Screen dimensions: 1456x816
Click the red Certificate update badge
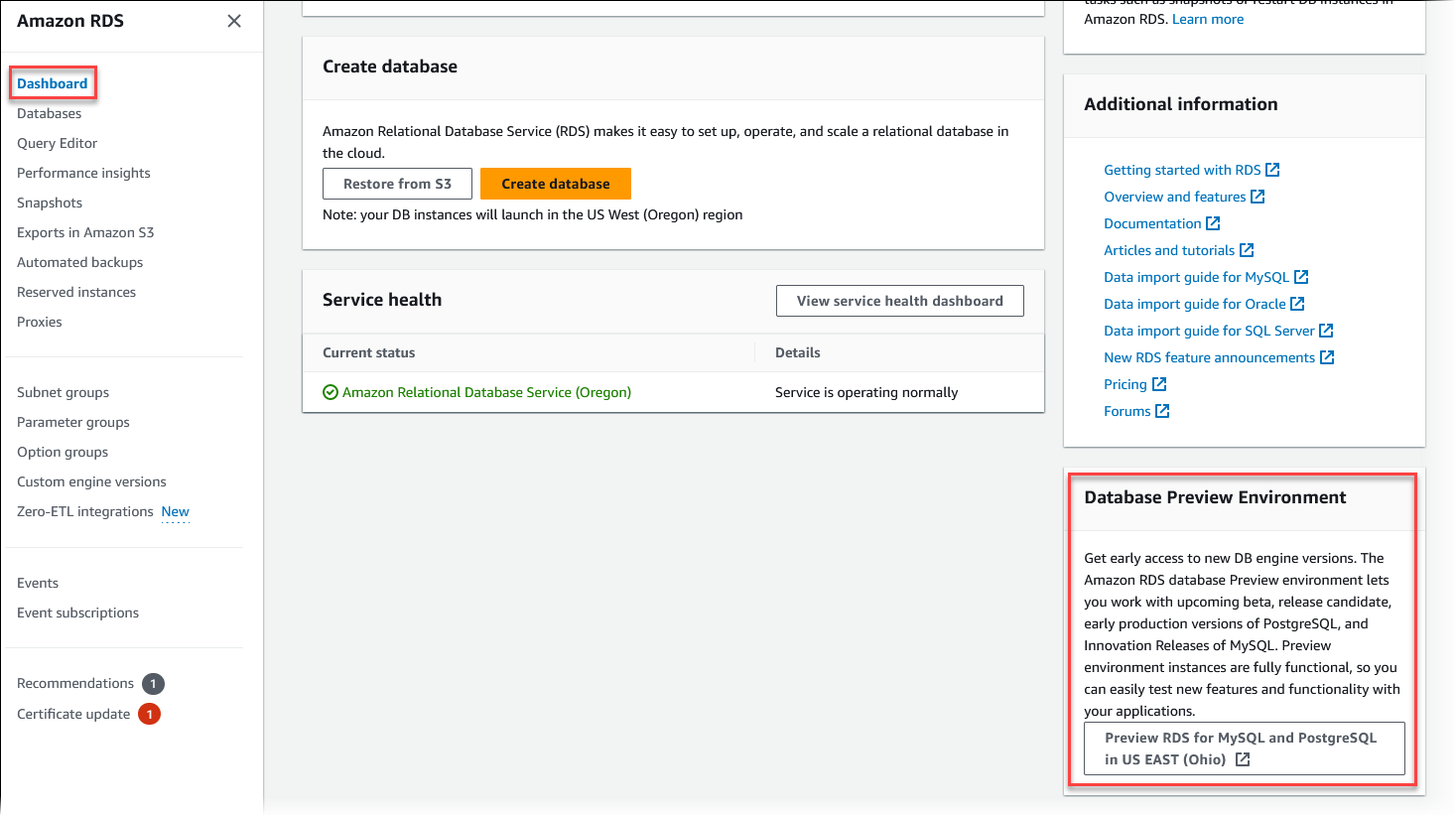pyautogui.click(x=149, y=714)
